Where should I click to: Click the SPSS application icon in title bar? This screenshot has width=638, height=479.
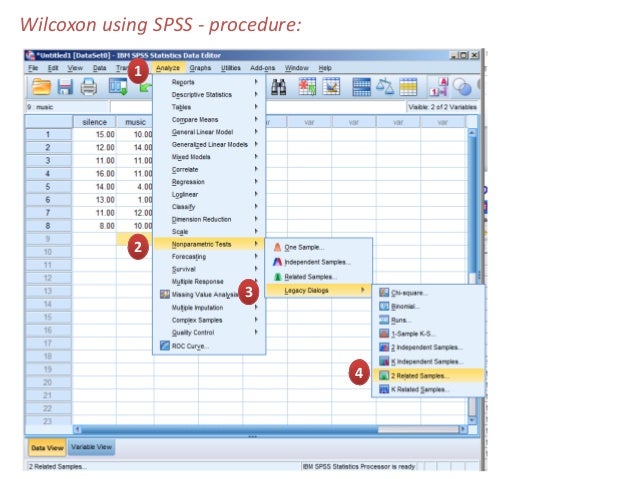coord(30,55)
